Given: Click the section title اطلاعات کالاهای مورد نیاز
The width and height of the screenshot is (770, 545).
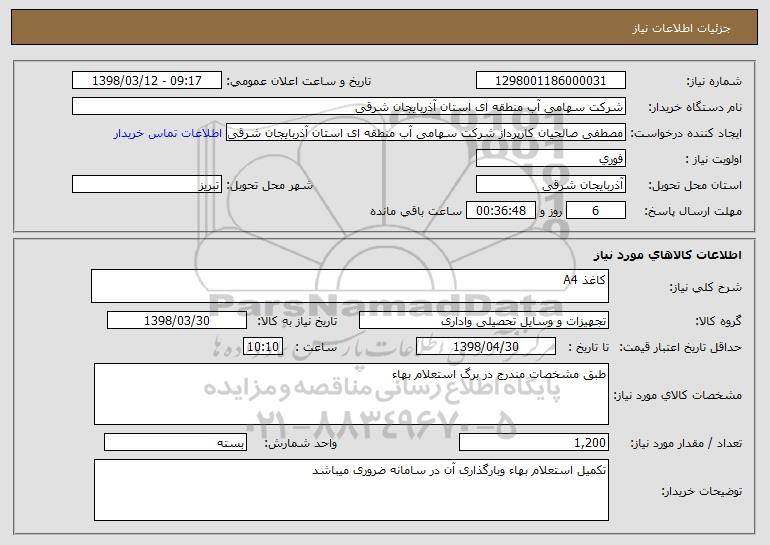Looking at the screenshot, I should coord(667,255).
